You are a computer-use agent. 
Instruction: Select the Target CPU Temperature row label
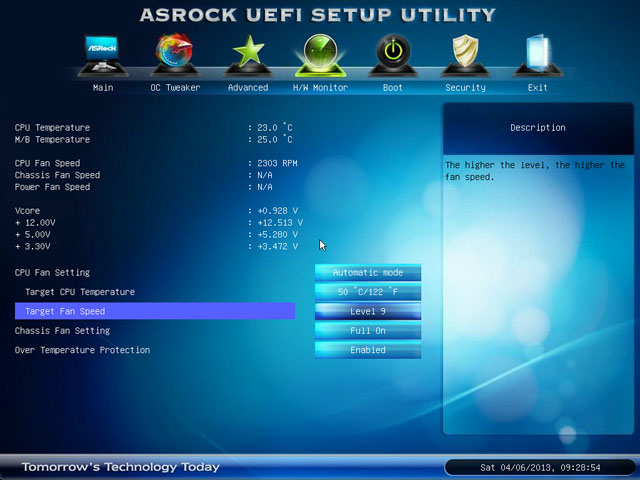(80, 292)
